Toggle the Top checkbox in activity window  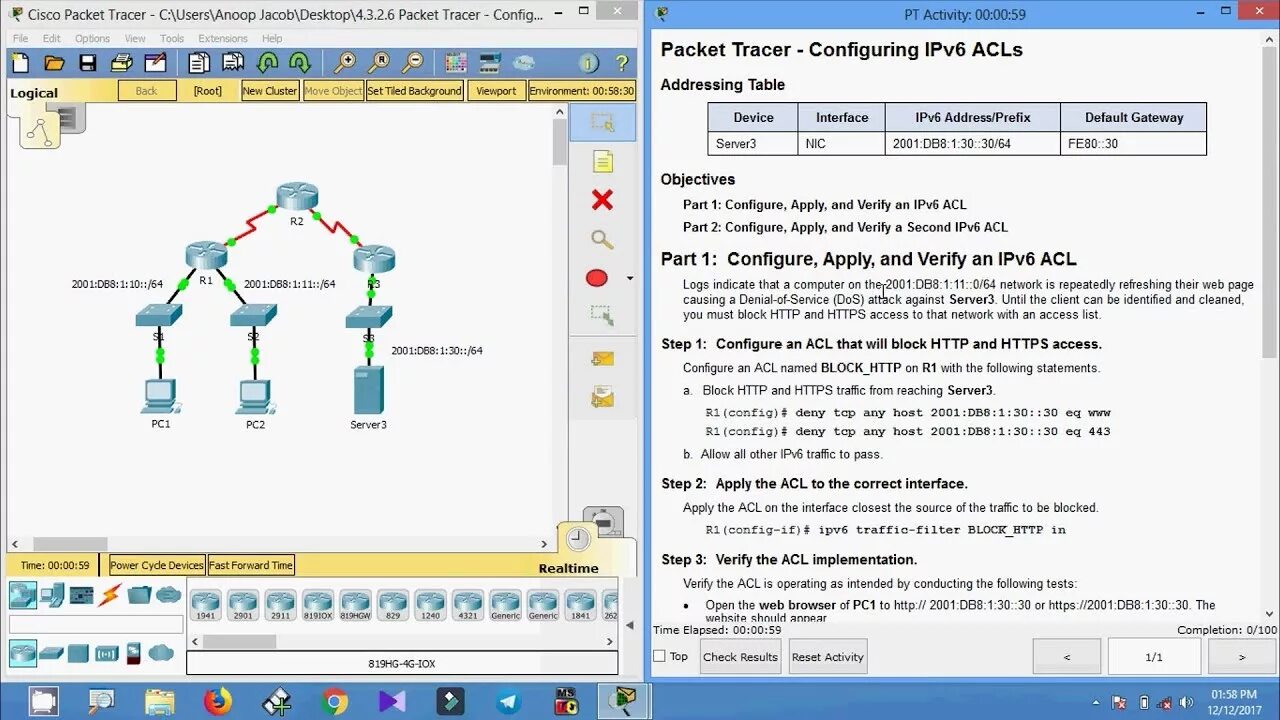coord(659,656)
